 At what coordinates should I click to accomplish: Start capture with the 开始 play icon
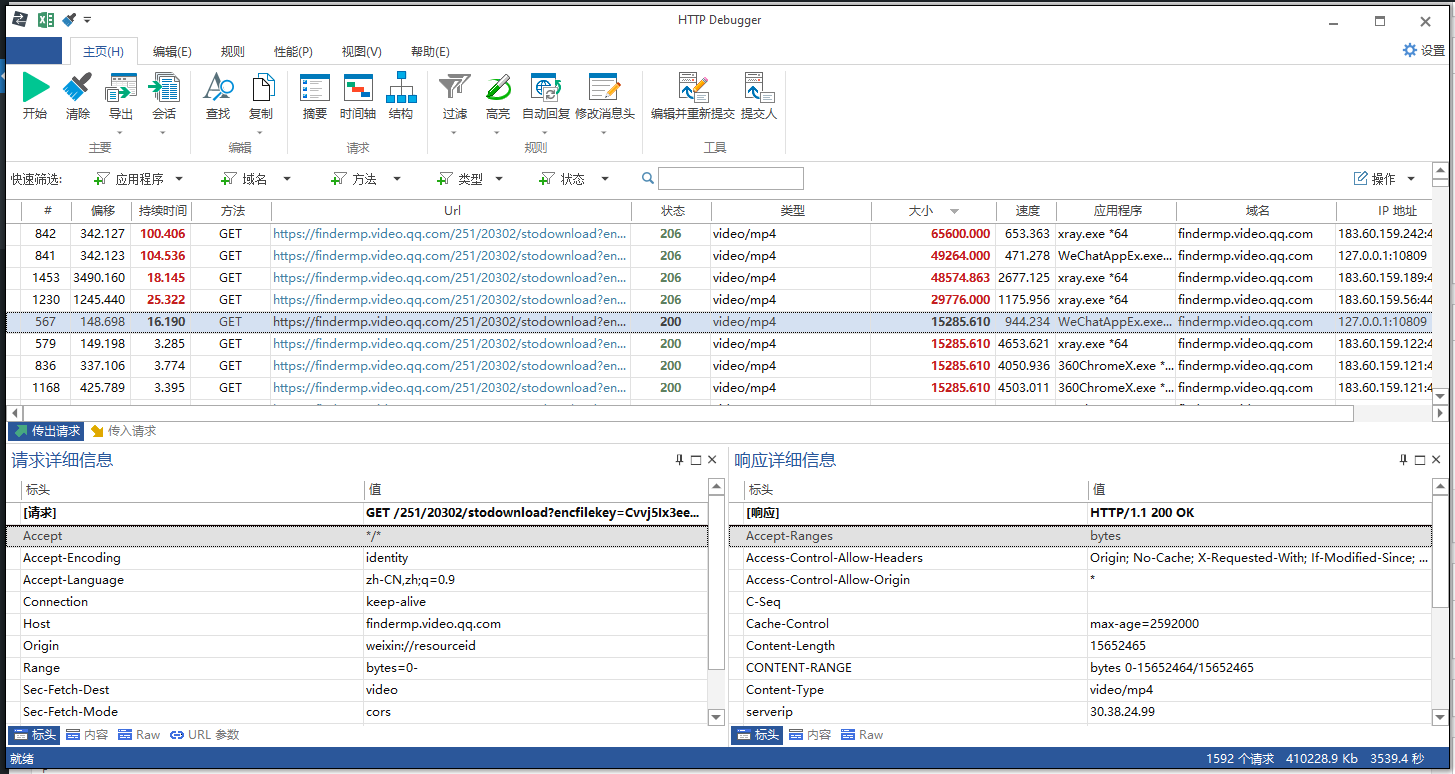click(x=35, y=88)
